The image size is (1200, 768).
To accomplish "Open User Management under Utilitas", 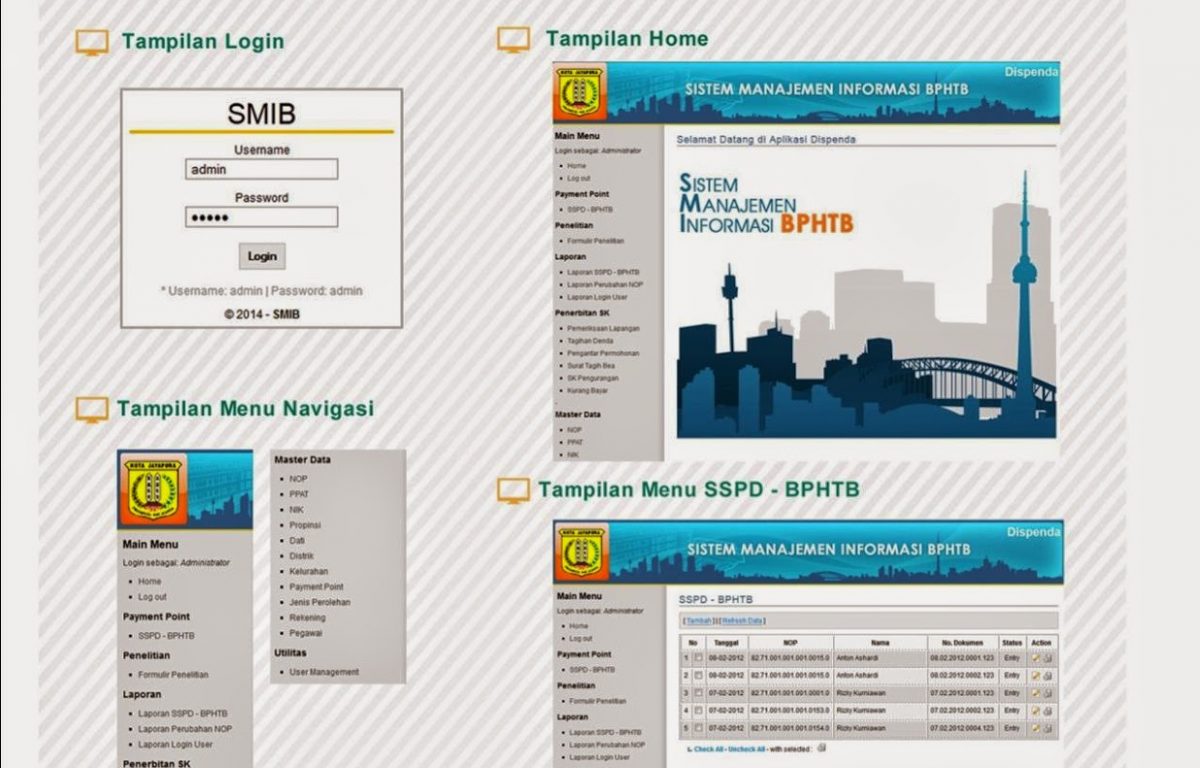I will click(324, 672).
